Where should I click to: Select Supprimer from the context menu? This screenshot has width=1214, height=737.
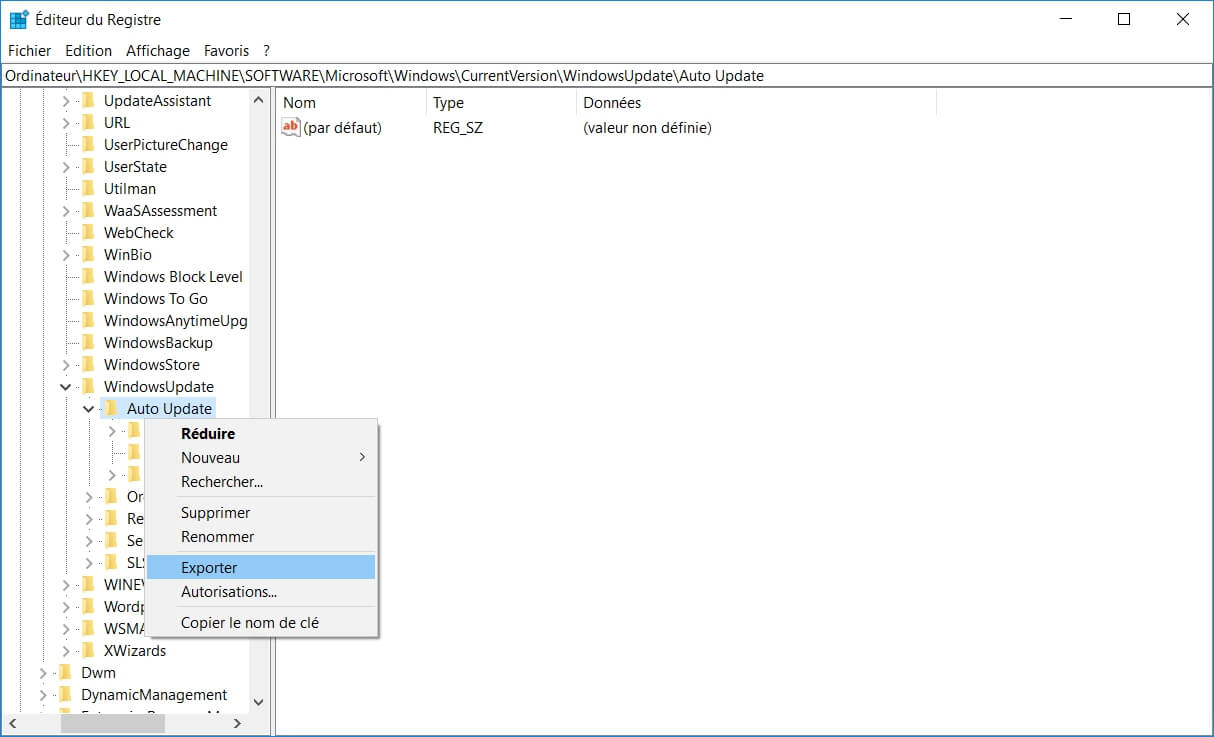click(x=261, y=512)
